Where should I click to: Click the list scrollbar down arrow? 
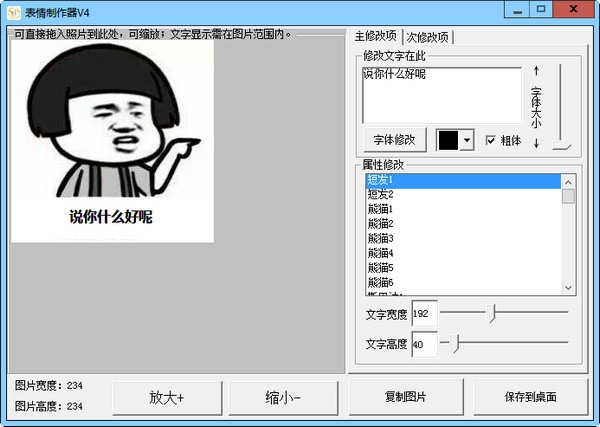[568, 288]
